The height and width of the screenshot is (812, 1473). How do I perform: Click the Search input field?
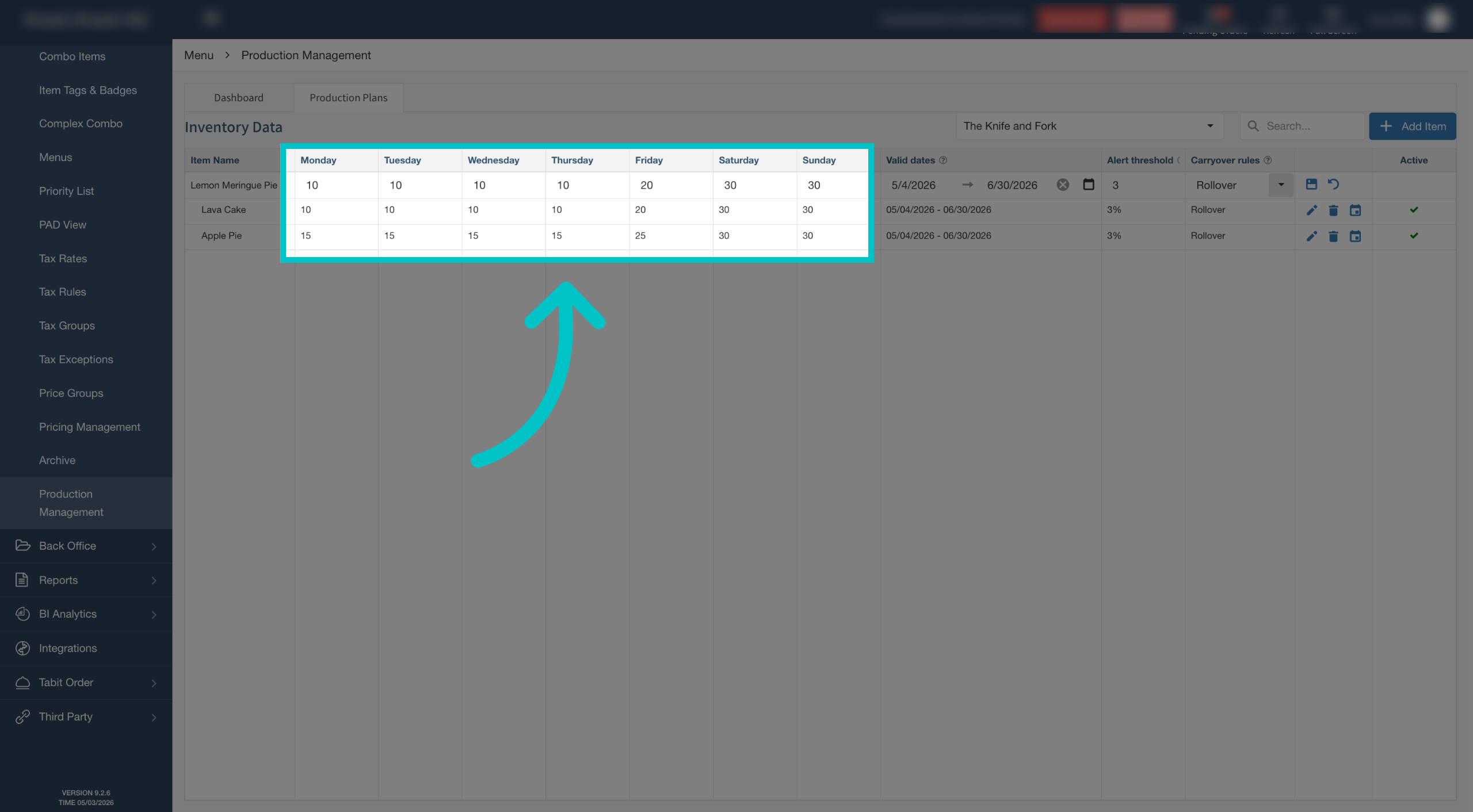[x=1302, y=126]
